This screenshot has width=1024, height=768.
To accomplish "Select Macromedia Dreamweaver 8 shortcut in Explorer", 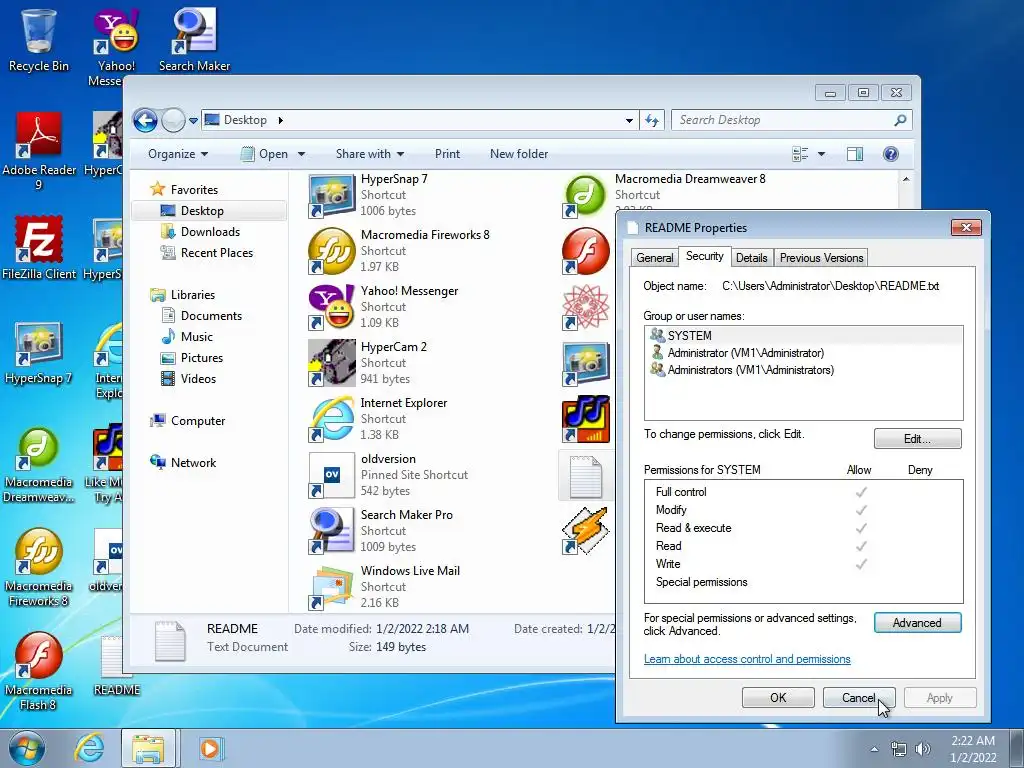I will pyautogui.click(x=664, y=195).
